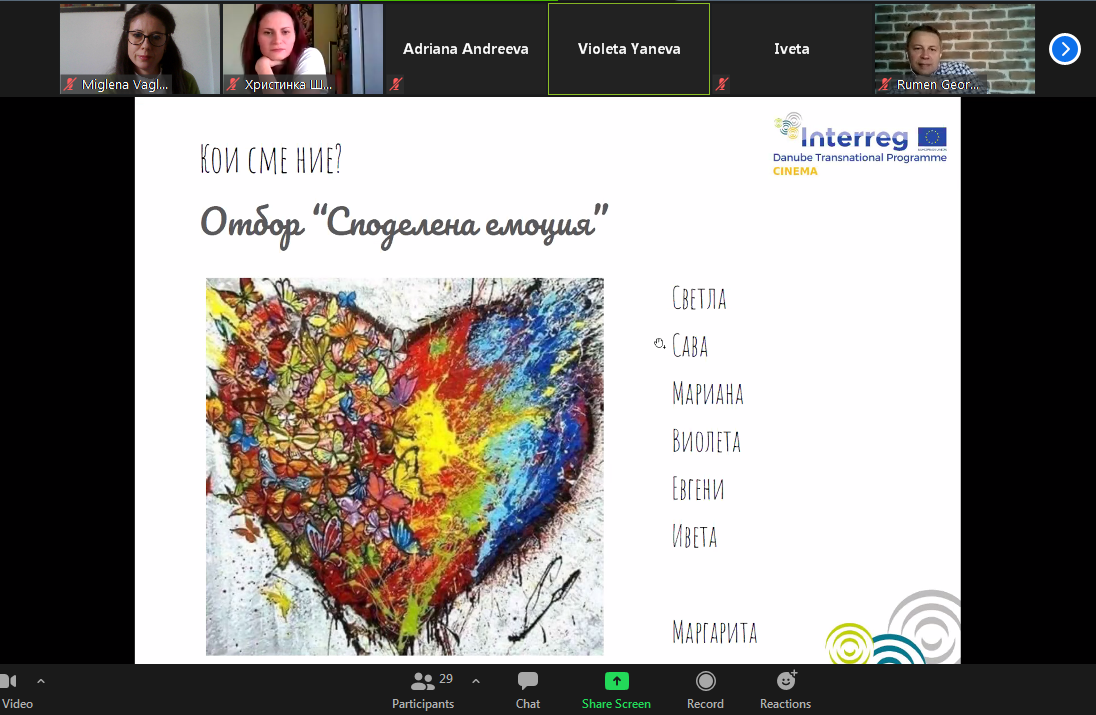
Task: Open the Participants panel icon
Action: [x=424, y=682]
